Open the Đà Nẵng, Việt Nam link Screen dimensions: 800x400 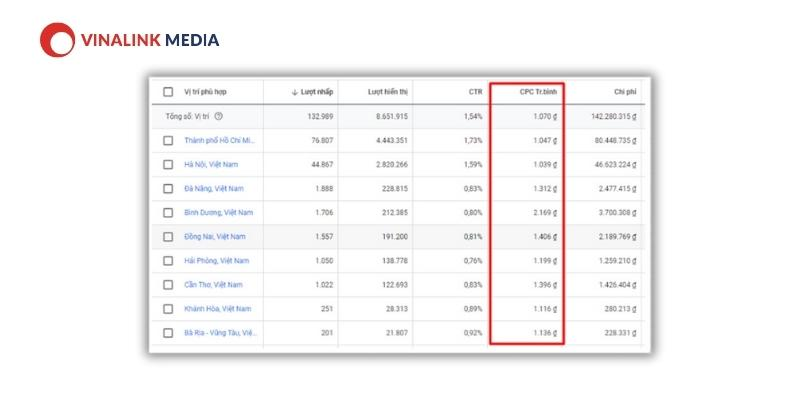point(214,188)
